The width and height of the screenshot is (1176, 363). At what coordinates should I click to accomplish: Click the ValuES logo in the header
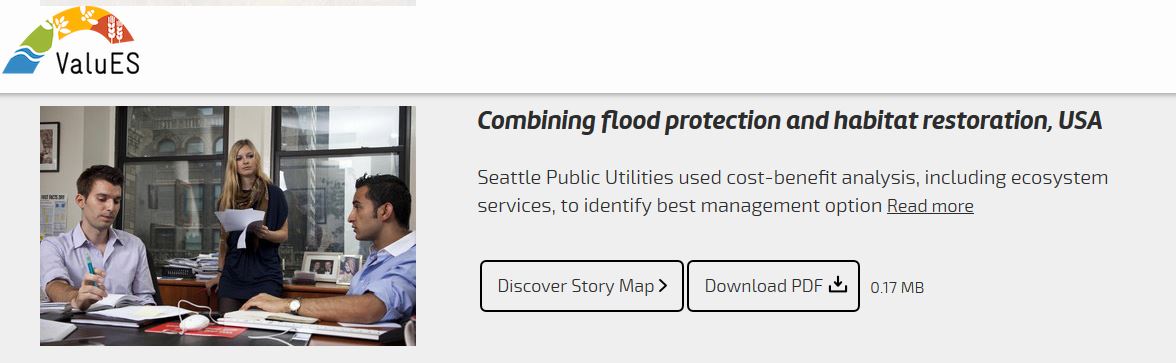71,40
